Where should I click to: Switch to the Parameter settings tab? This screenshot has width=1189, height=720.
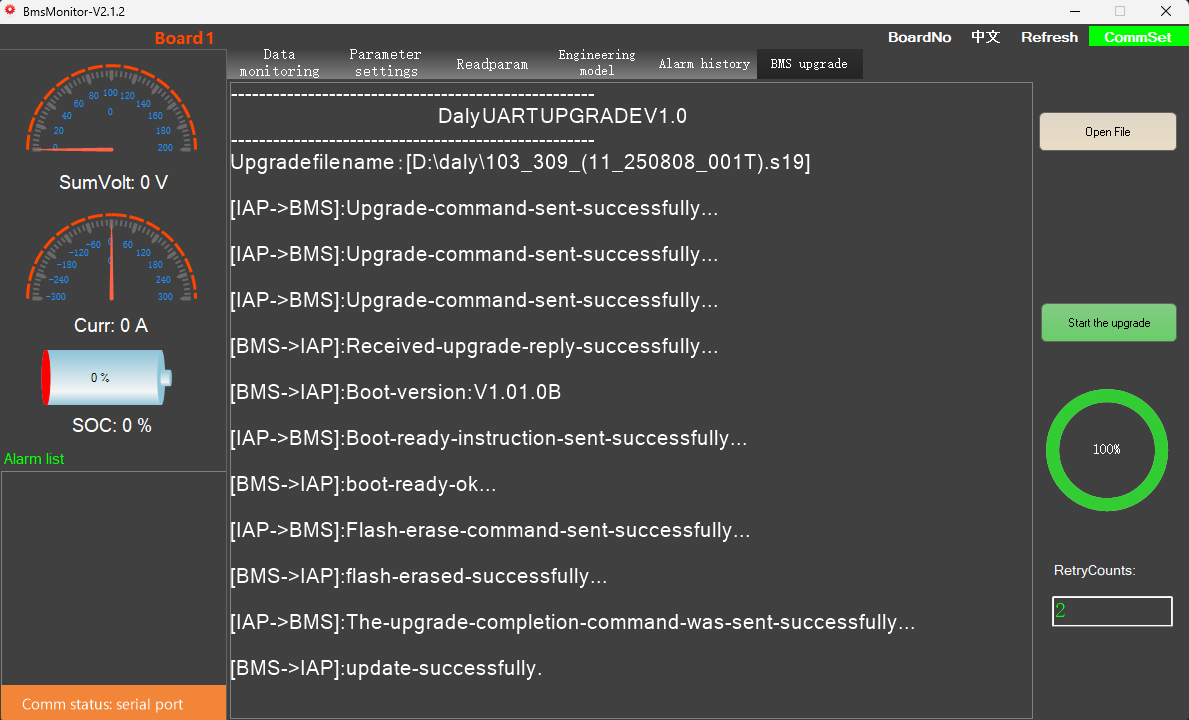(385, 63)
